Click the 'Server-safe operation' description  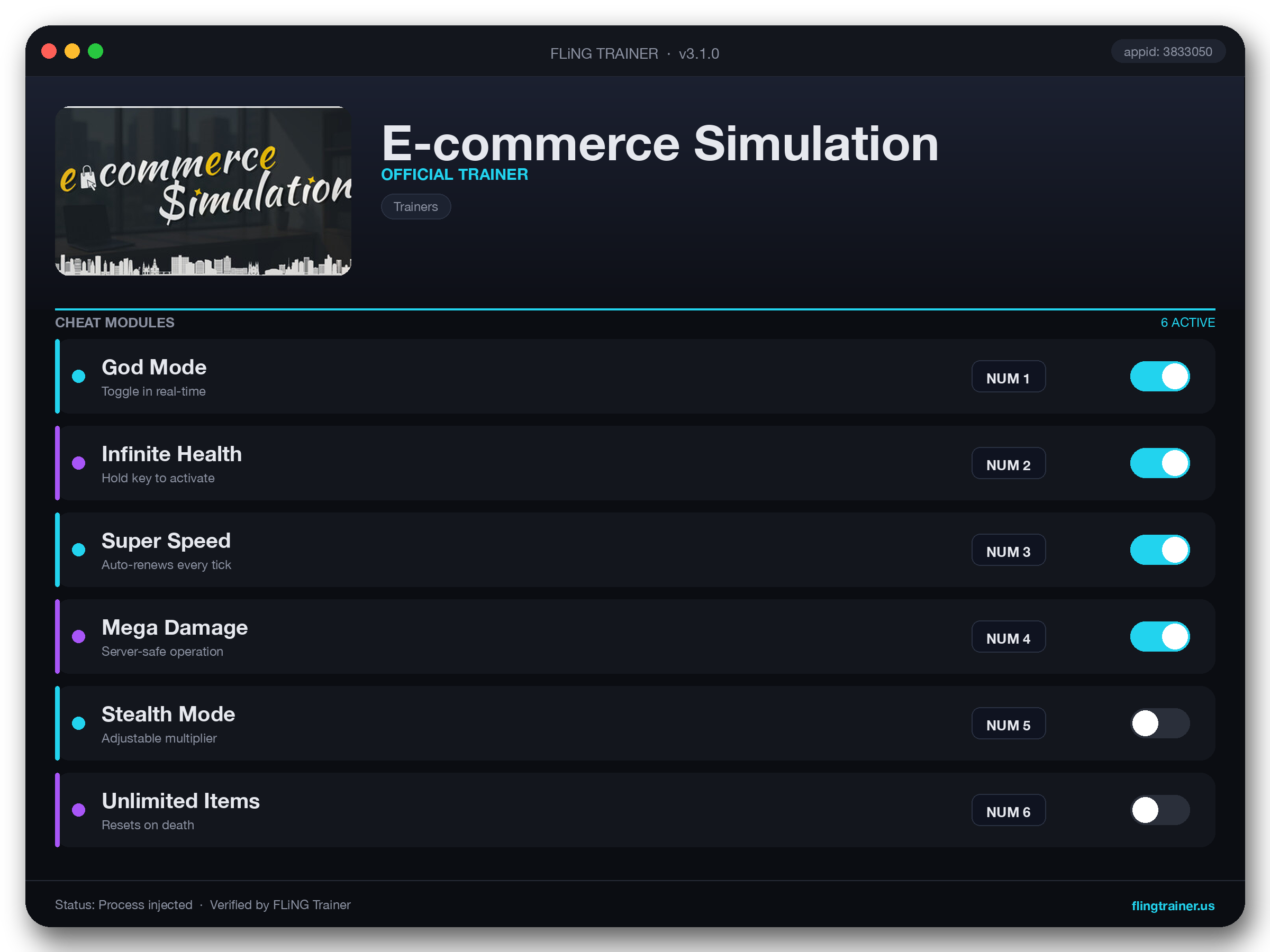pyautogui.click(x=162, y=651)
